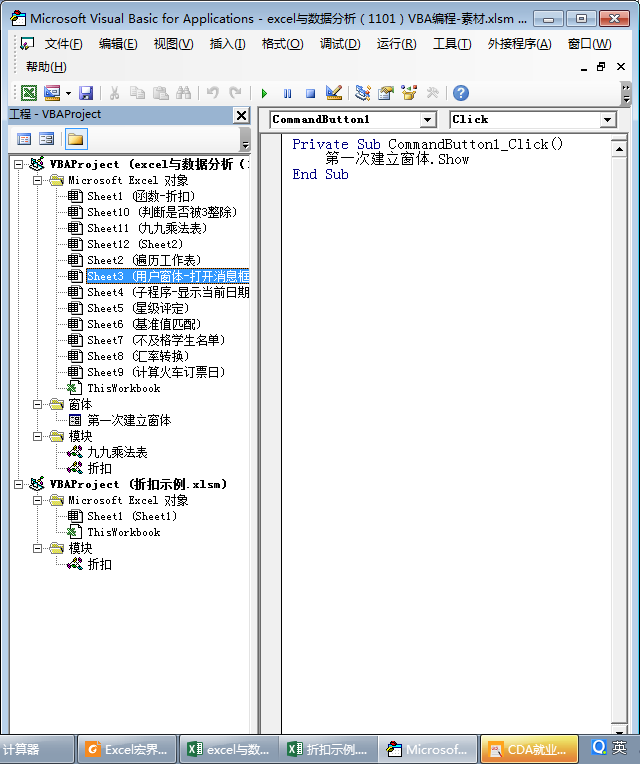Pause execution with the Break icon
The width and height of the screenshot is (640, 764).
287,93
